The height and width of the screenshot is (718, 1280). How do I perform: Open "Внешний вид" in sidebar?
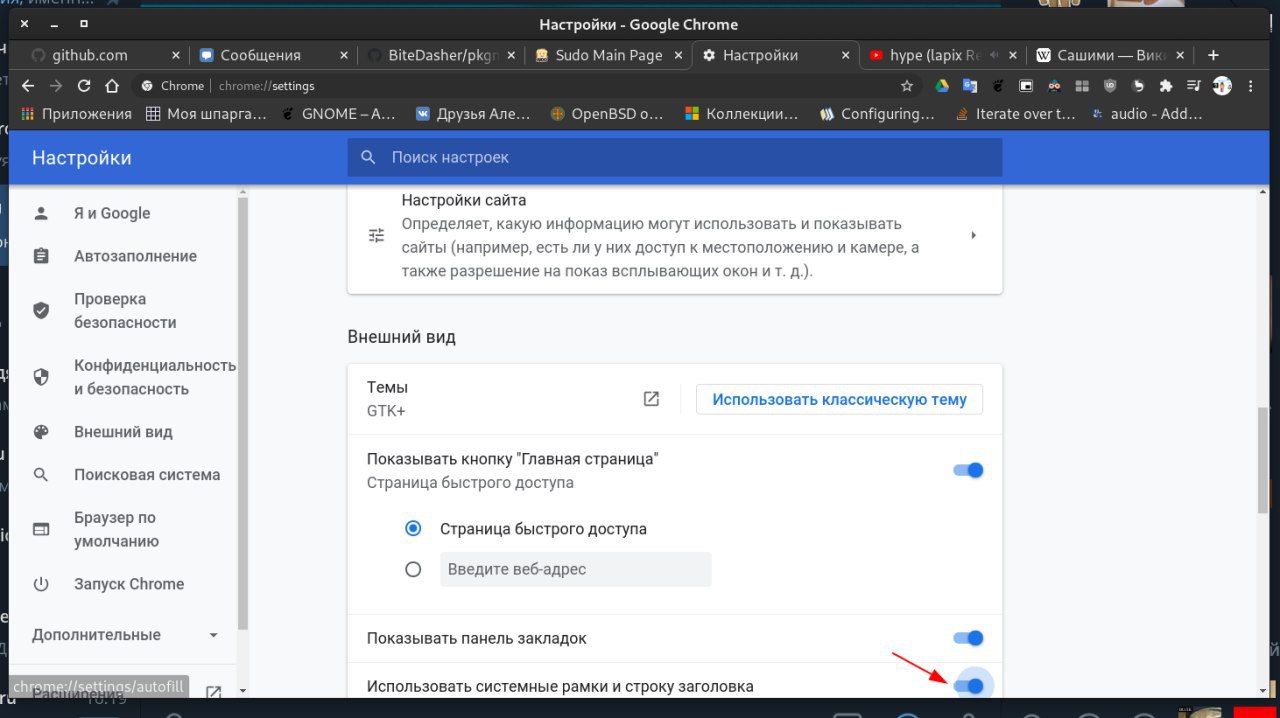coord(125,432)
